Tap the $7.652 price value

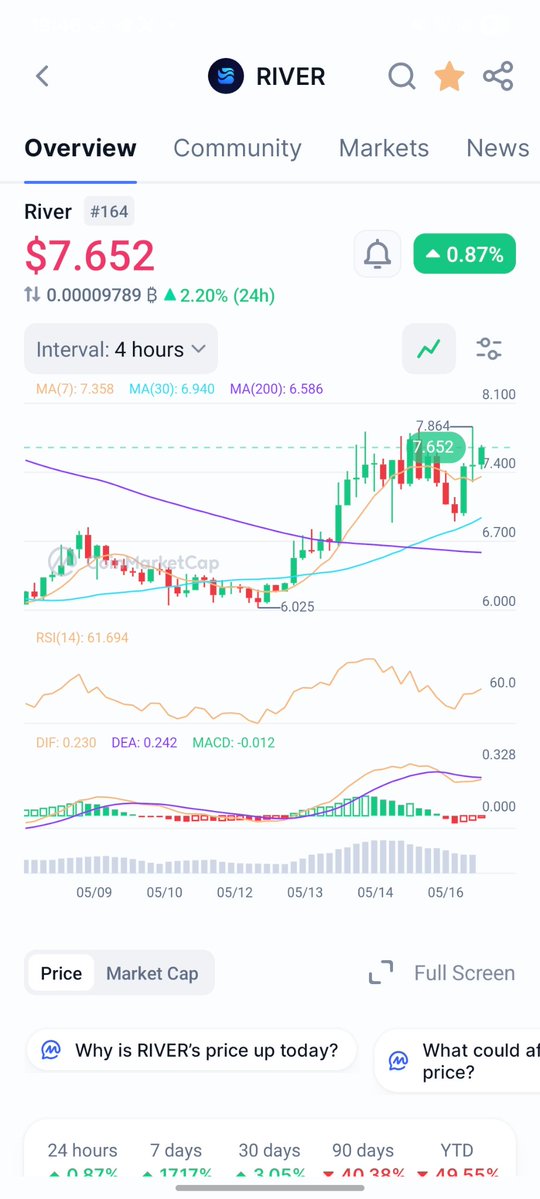89,255
